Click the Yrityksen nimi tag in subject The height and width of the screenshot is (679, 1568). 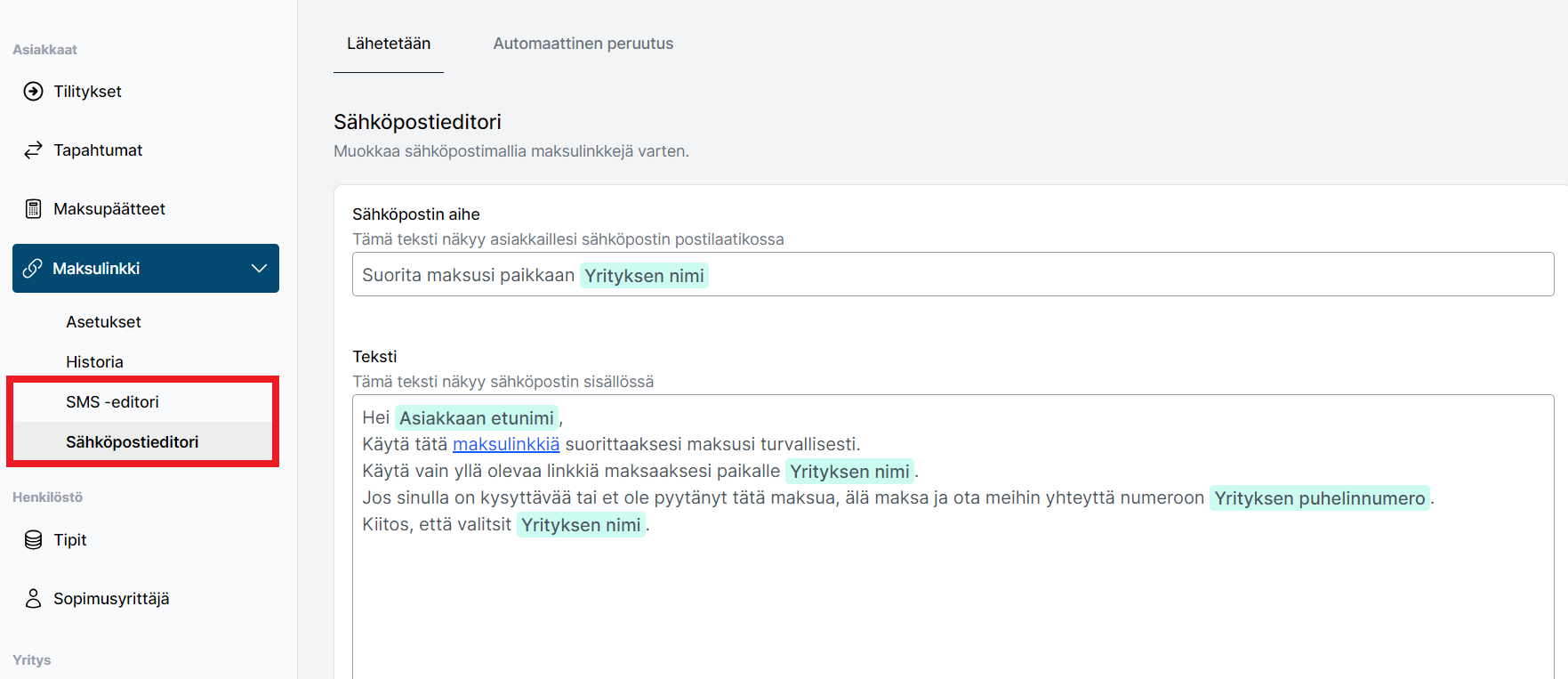point(644,276)
